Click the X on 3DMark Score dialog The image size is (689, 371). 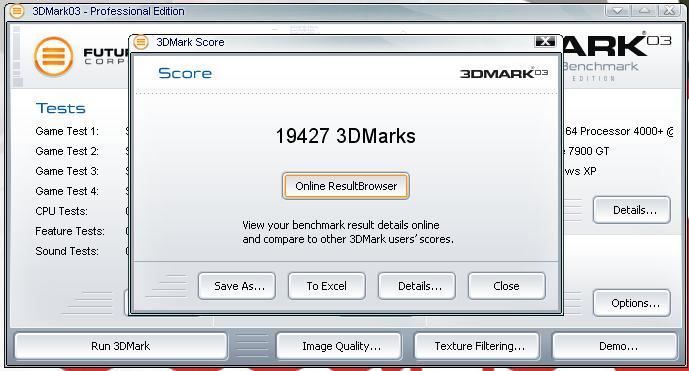coord(545,42)
